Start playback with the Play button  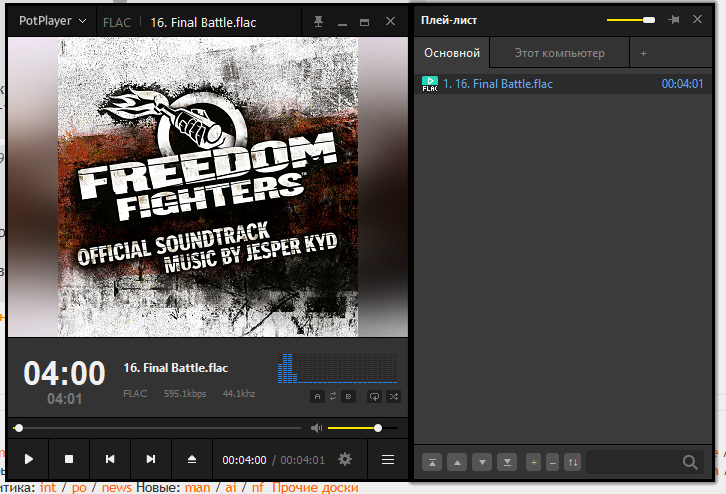[x=29, y=459]
